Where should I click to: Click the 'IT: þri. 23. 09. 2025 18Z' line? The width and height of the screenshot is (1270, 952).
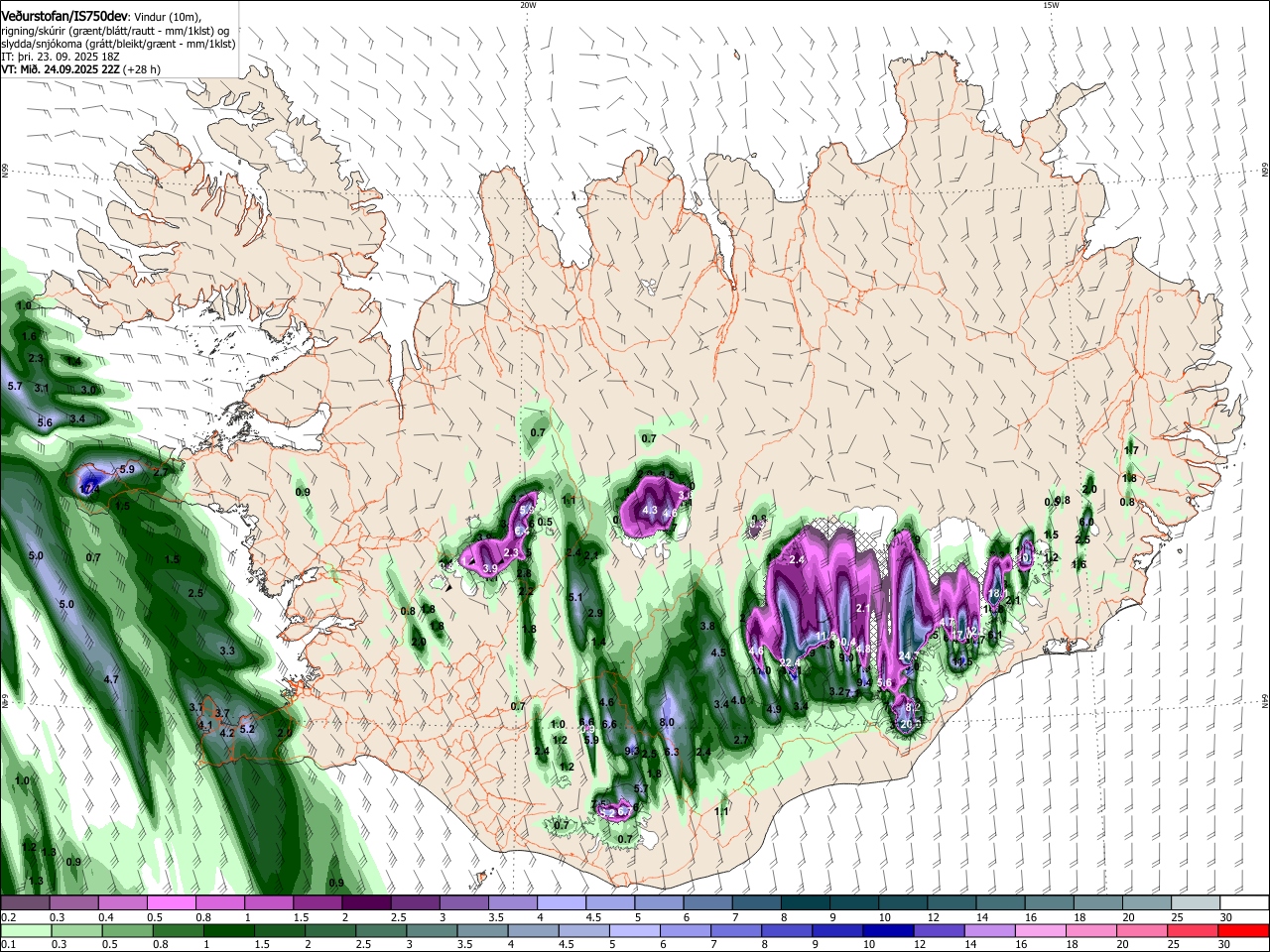tap(63, 57)
